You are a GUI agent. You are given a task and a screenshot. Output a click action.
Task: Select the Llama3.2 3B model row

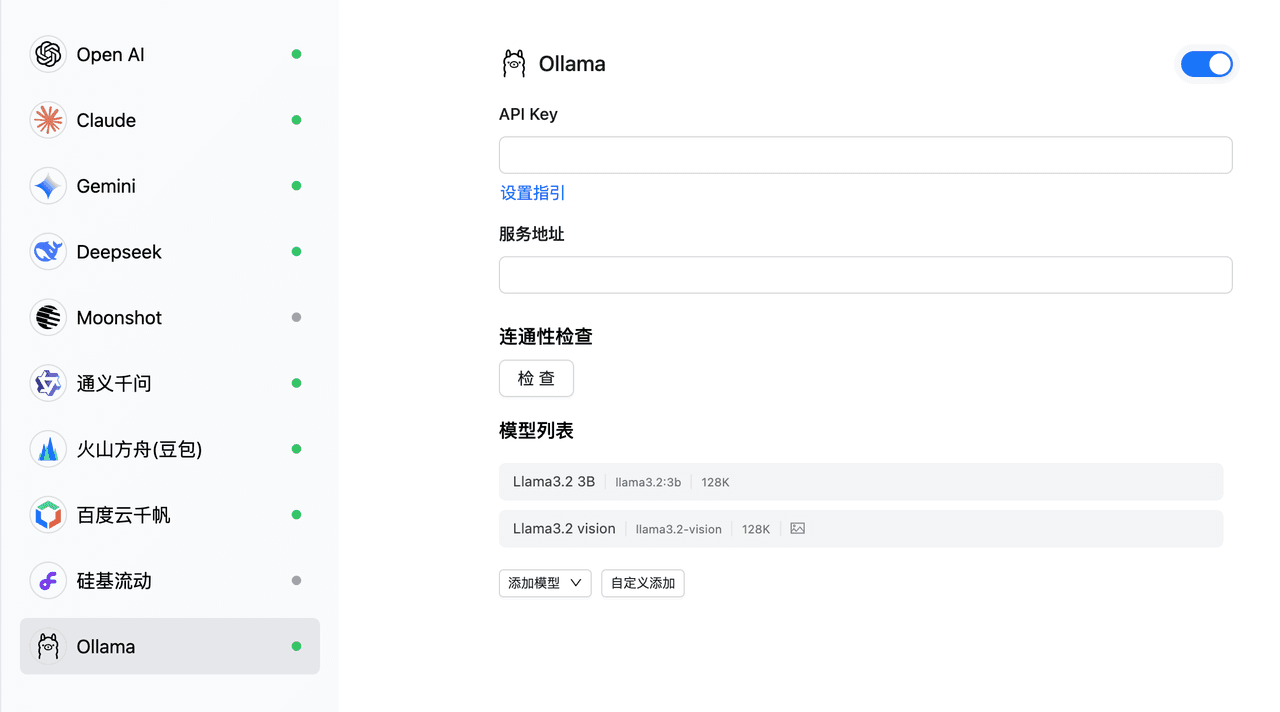coord(861,482)
